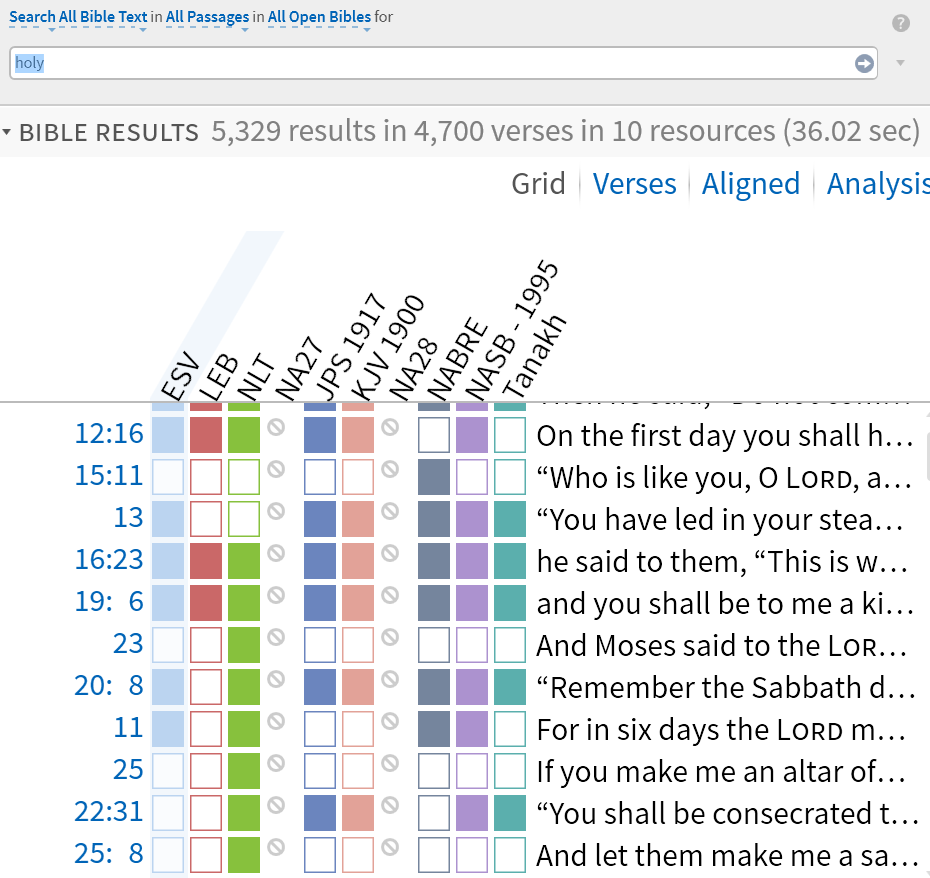Click the NA28 unavailable icon in row 16:23

[x=390, y=553]
